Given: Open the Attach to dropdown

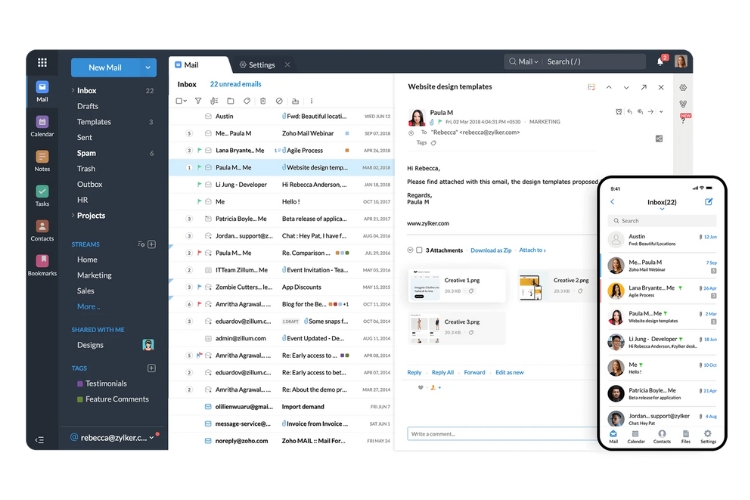Looking at the screenshot, I should pos(532,250).
